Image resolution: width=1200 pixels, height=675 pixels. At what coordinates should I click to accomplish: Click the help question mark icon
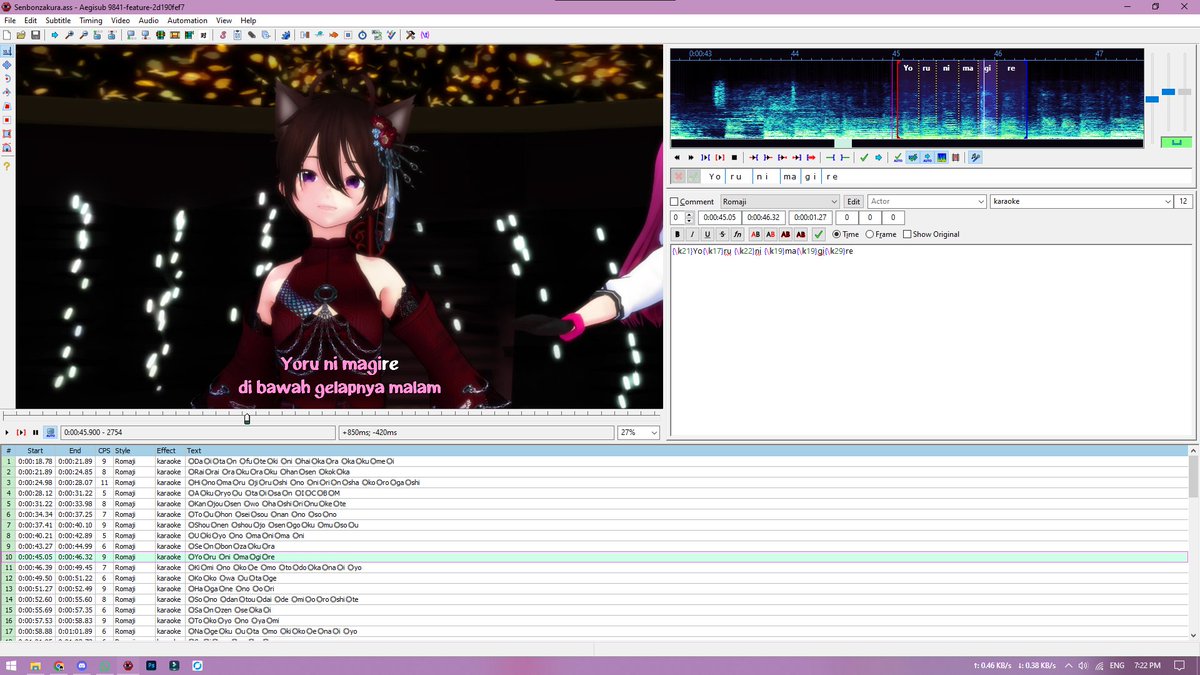pos(7,166)
